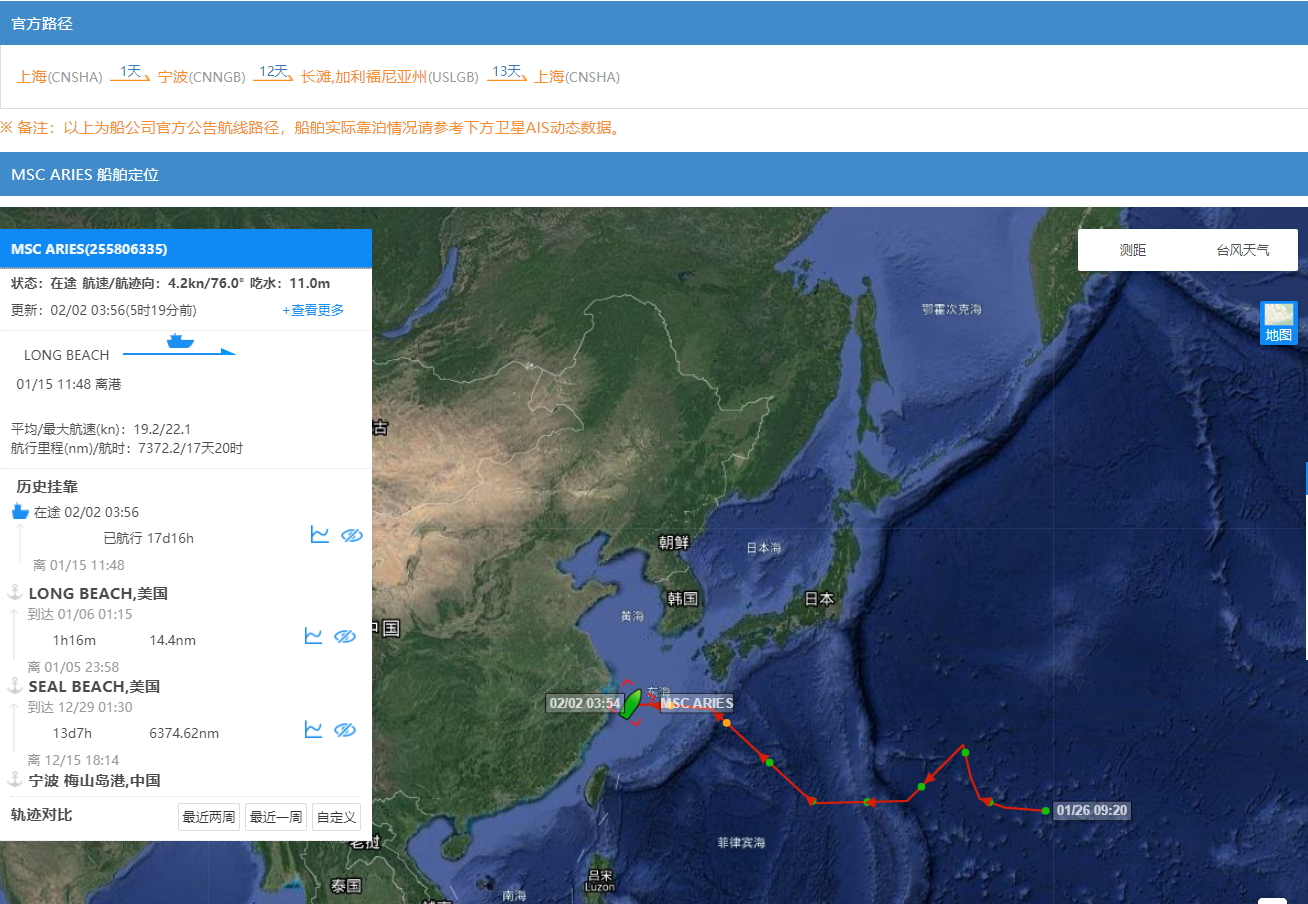Click the 1天 transit arrow
1308x904 pixels.
[130, 73]
